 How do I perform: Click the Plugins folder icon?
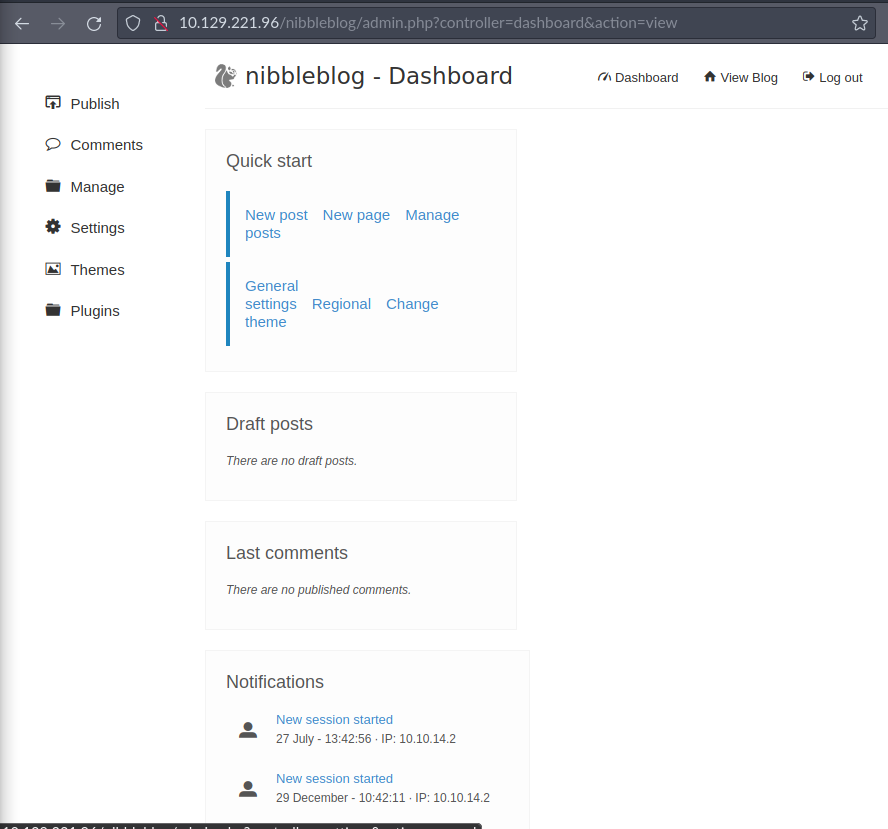(53, 310)
